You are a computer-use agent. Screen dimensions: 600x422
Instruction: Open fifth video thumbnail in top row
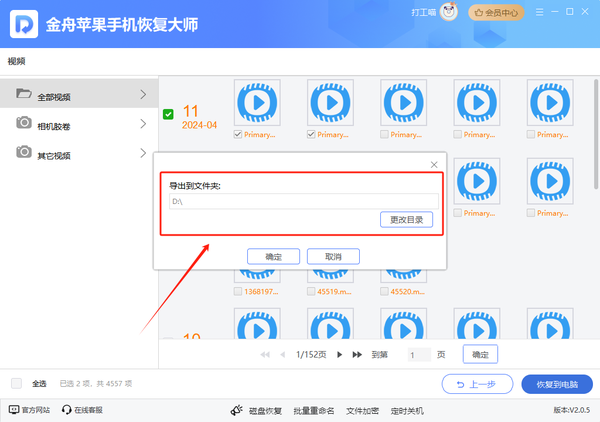pos(550,103)
